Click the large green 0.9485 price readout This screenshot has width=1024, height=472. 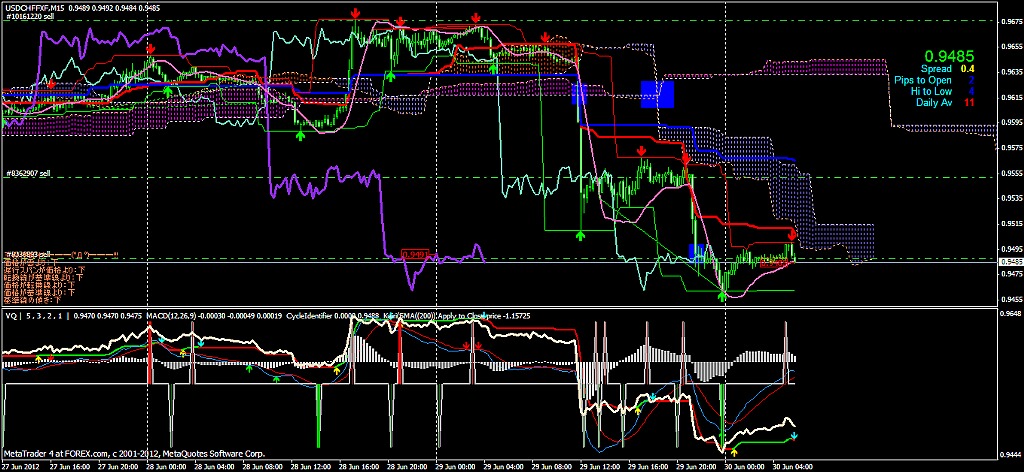(x=949, y=57)
